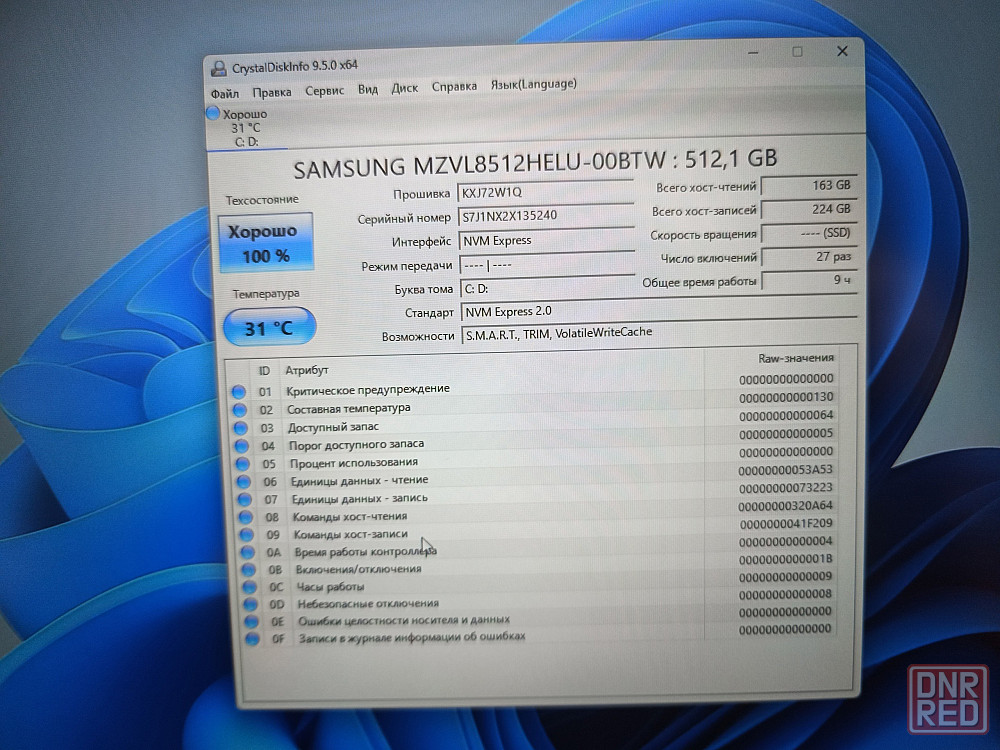Click the status dot for Единицы данных - запись
This screenshot has height=750, width=1000.
pos(245,500)
